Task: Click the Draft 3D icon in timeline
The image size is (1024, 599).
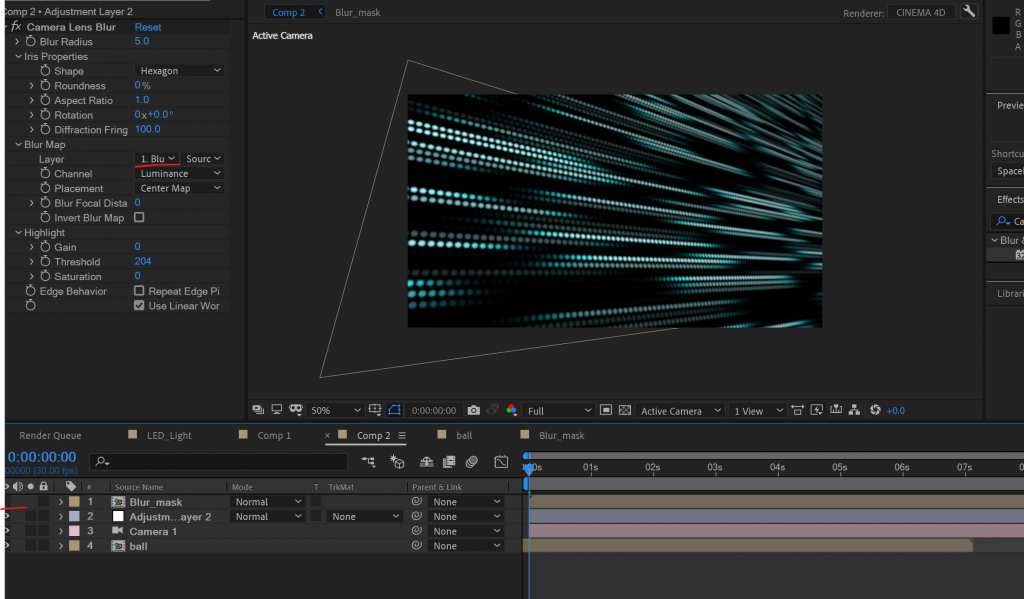Action: point(397,462)
